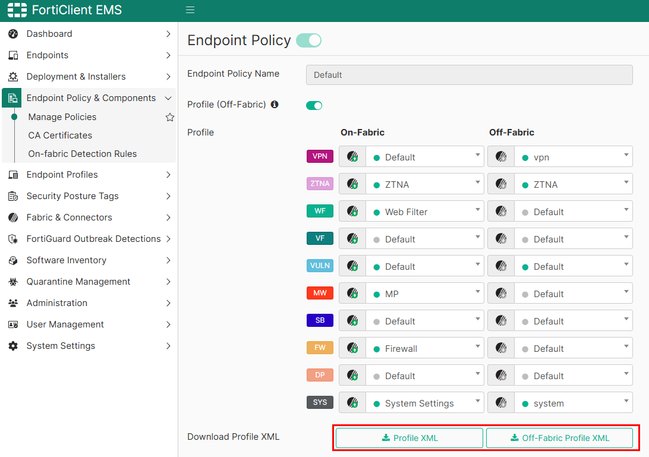Select On-fabric Detection Rules

click(82, 154)
